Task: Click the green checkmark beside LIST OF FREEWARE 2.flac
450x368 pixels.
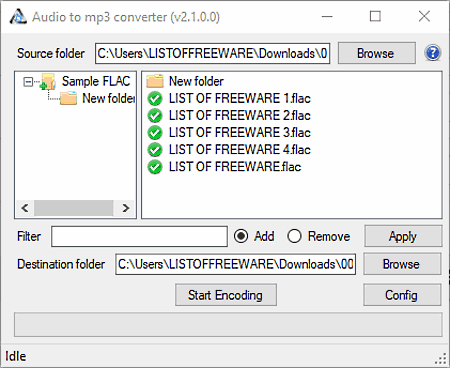Action: [155, 116]
